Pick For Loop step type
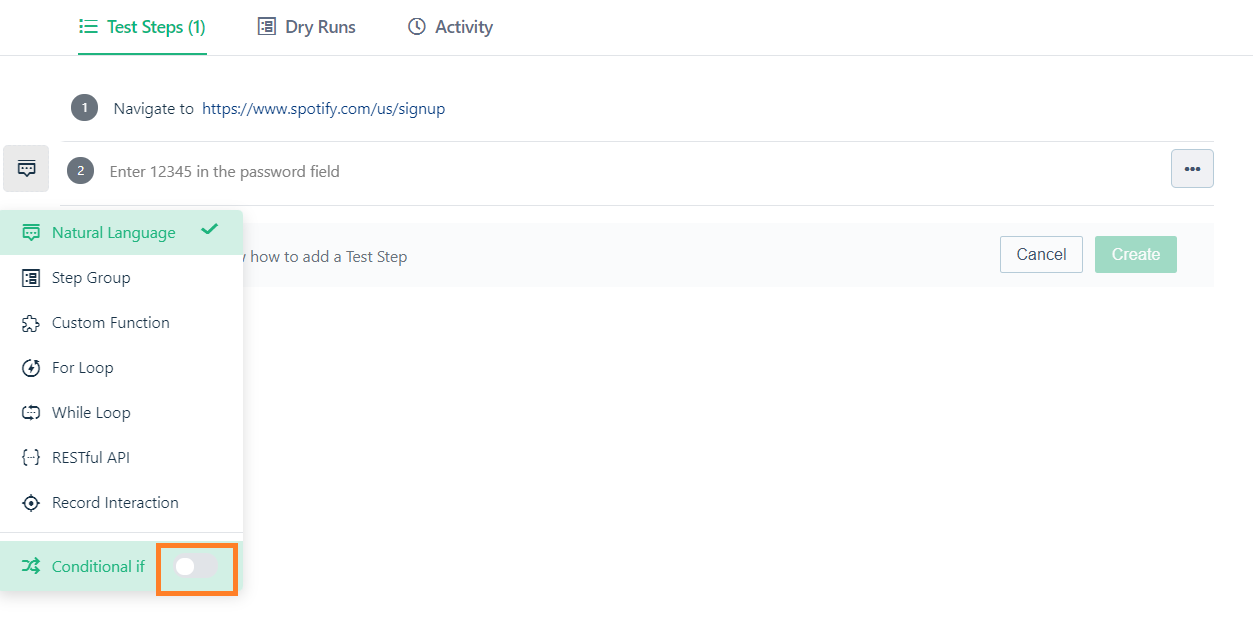Viewport: 1253px width, 617px height. (x=121, y=368)
